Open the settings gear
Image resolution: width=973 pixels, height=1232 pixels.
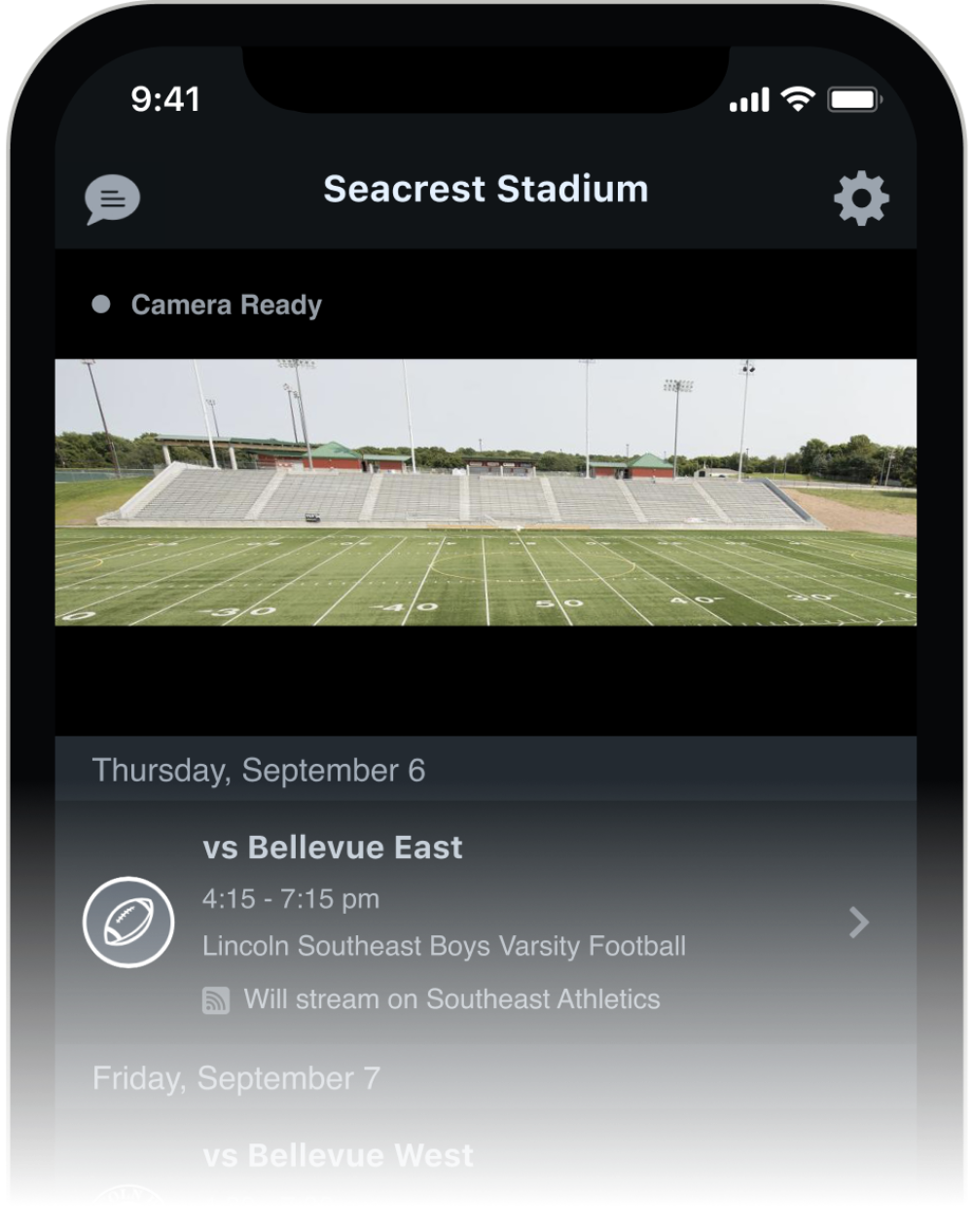click(860, 198)
